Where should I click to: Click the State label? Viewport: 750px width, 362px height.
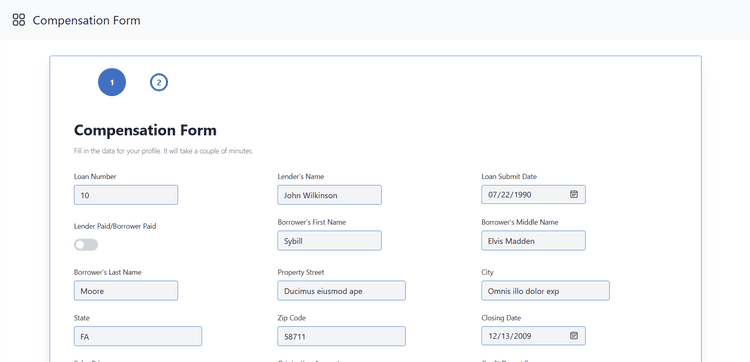[81, 318]
